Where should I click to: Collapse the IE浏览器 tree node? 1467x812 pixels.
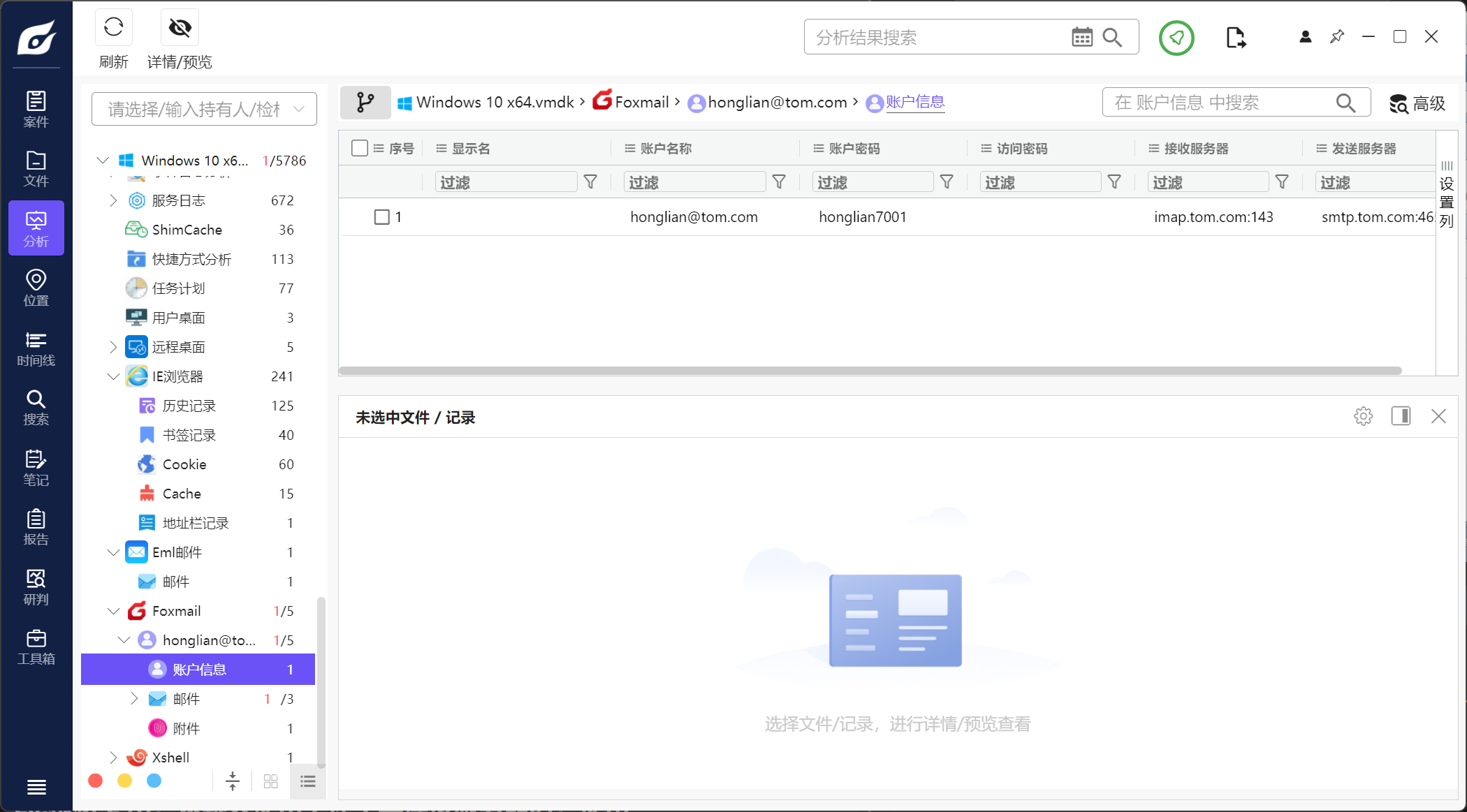(x=113, y=376)
